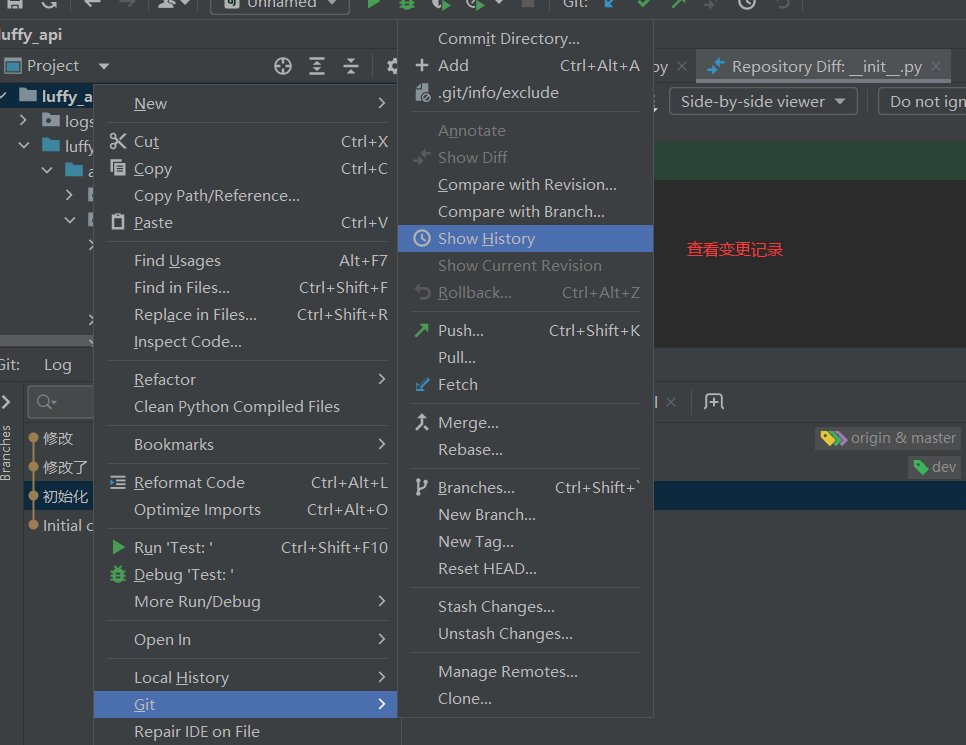Click the Cut scissors icon

click(118, 141)
